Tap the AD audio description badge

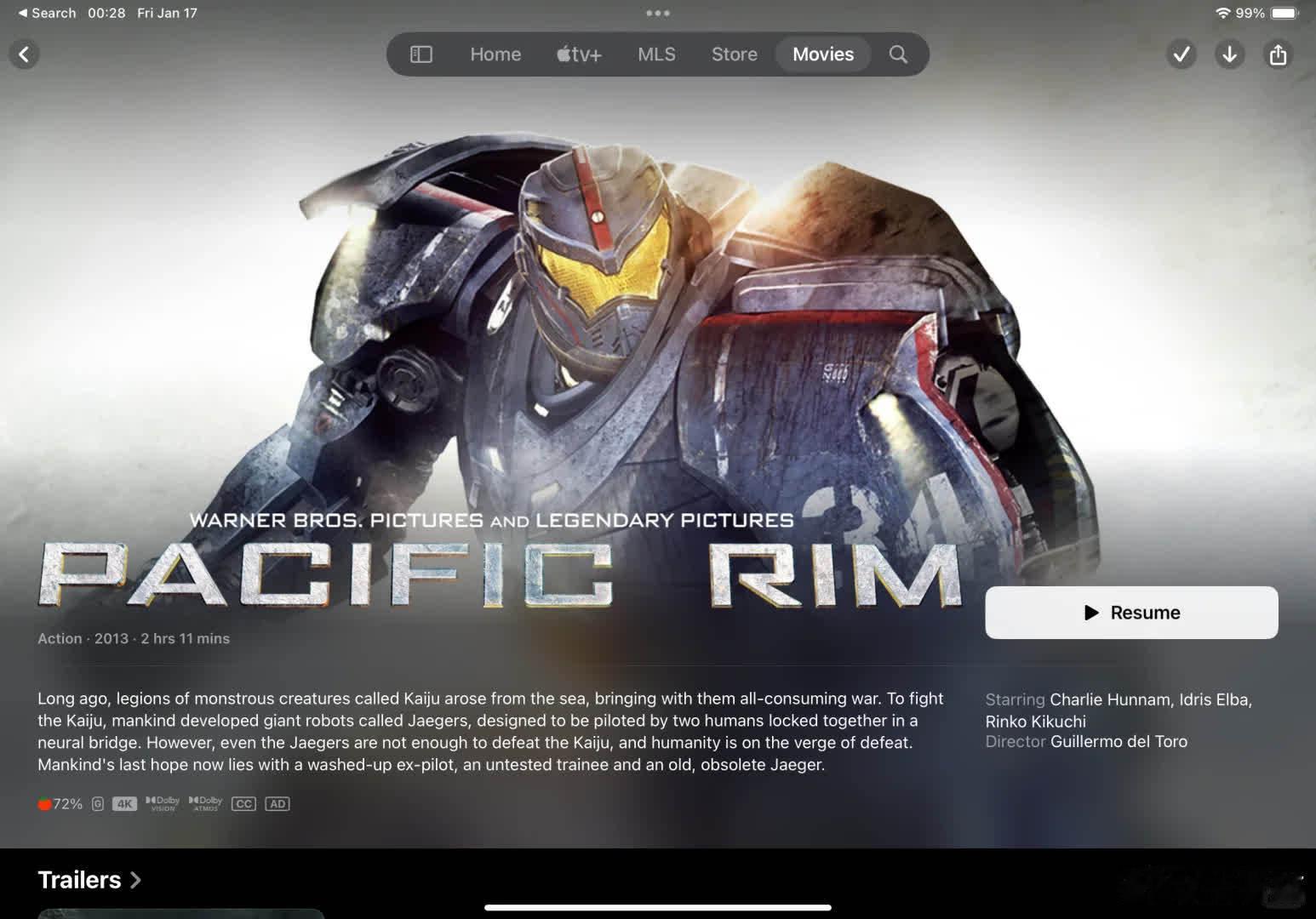pyautogui.click(x=278, y=804)
